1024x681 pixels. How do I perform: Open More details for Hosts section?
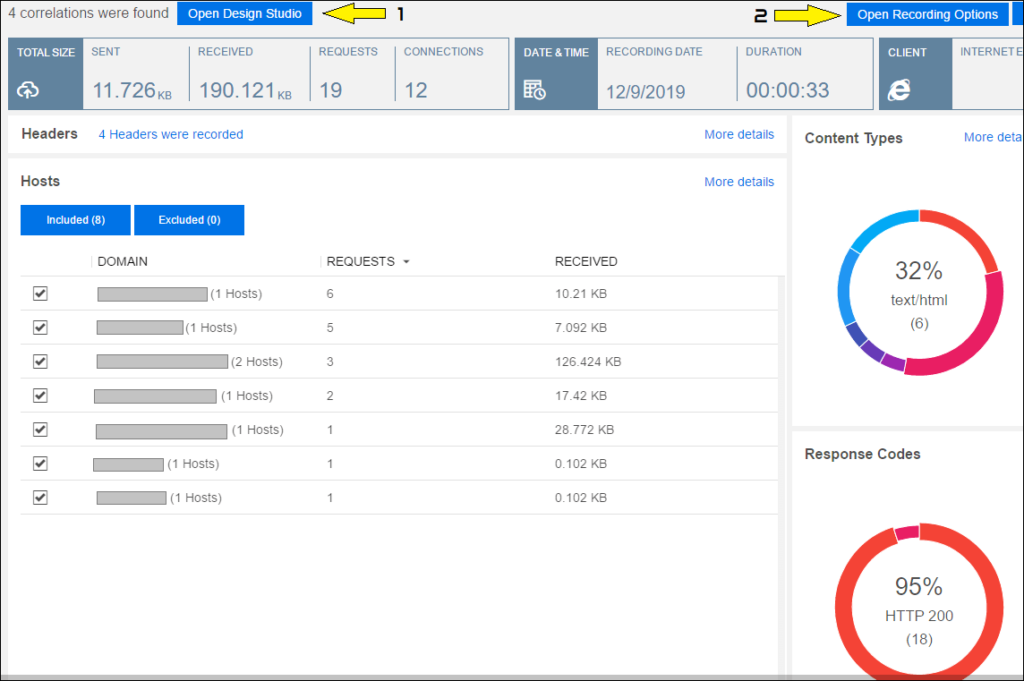(x=738, y=182)
